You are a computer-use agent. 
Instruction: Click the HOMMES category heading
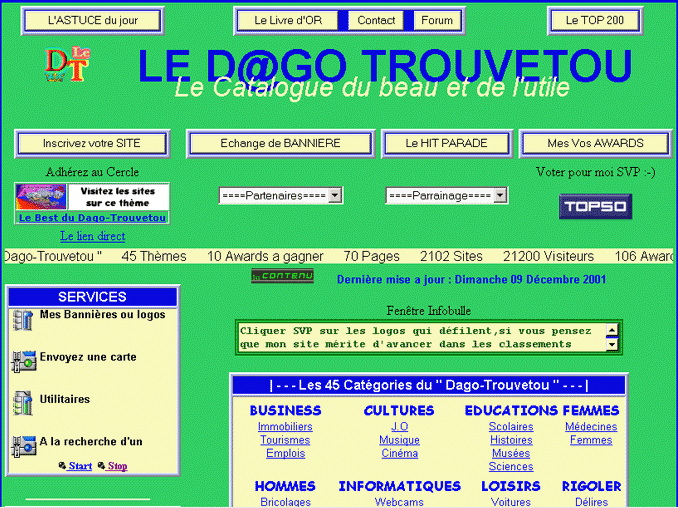coord(285,486)
